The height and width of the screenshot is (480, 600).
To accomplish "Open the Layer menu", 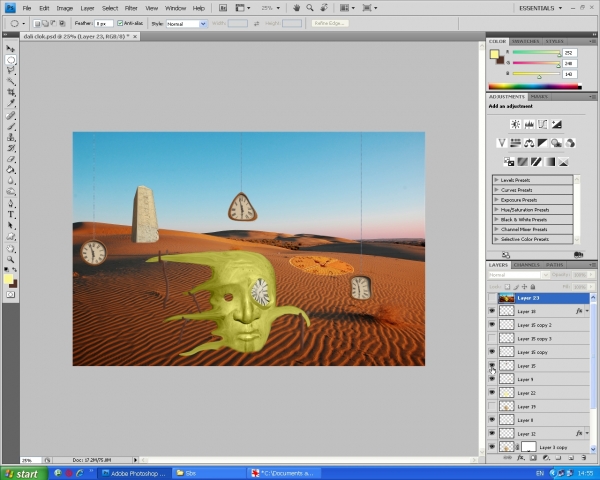I will point(87,8).
